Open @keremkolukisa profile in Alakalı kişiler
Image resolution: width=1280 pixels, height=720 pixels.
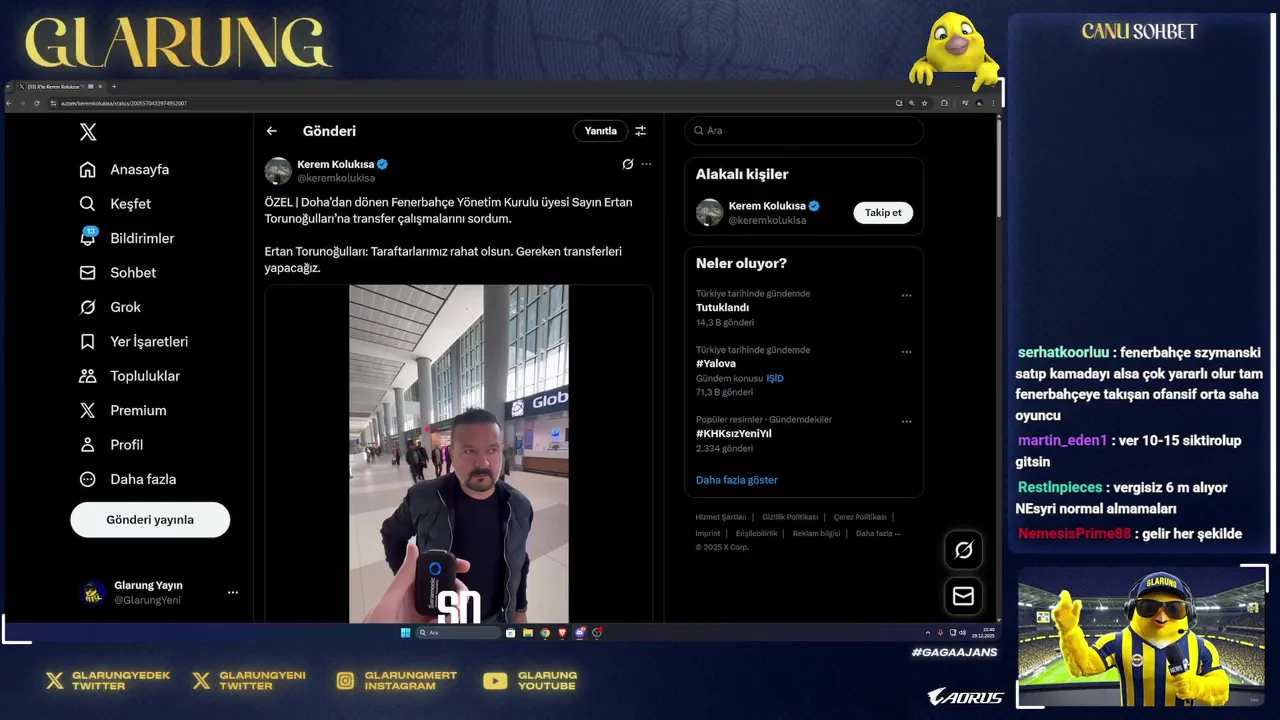767,220
